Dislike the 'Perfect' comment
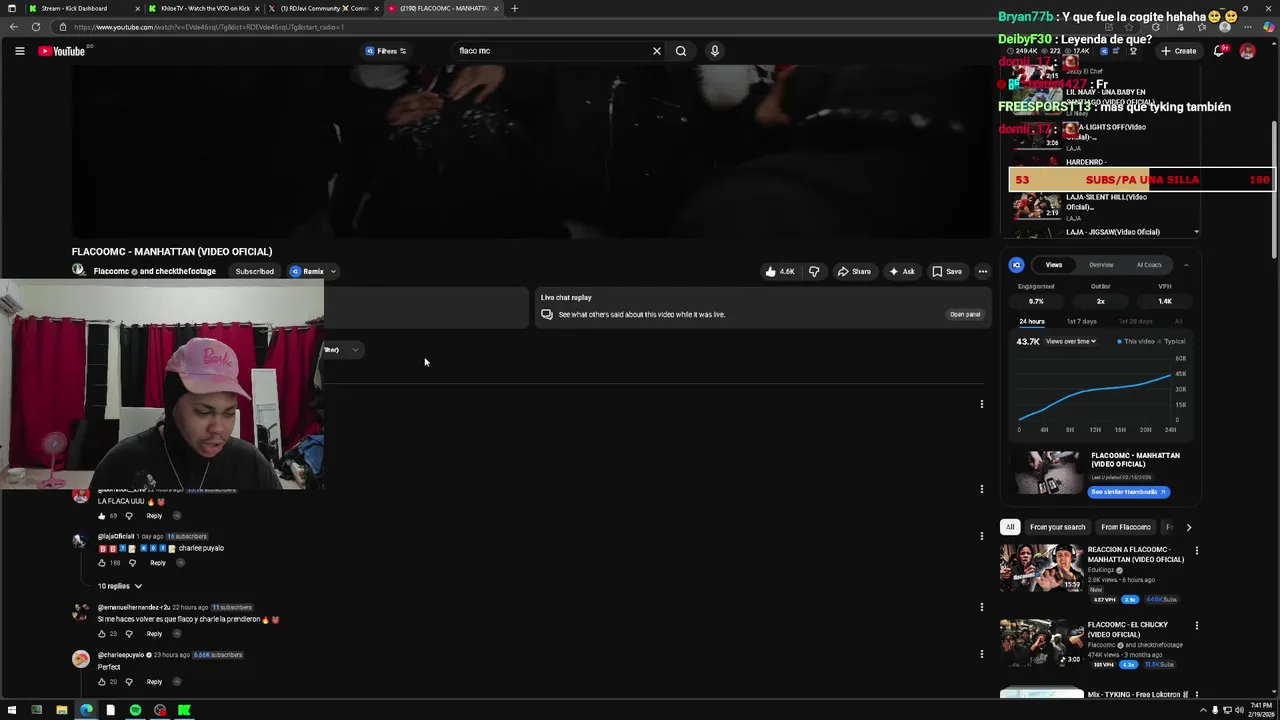 coord(128,682)
